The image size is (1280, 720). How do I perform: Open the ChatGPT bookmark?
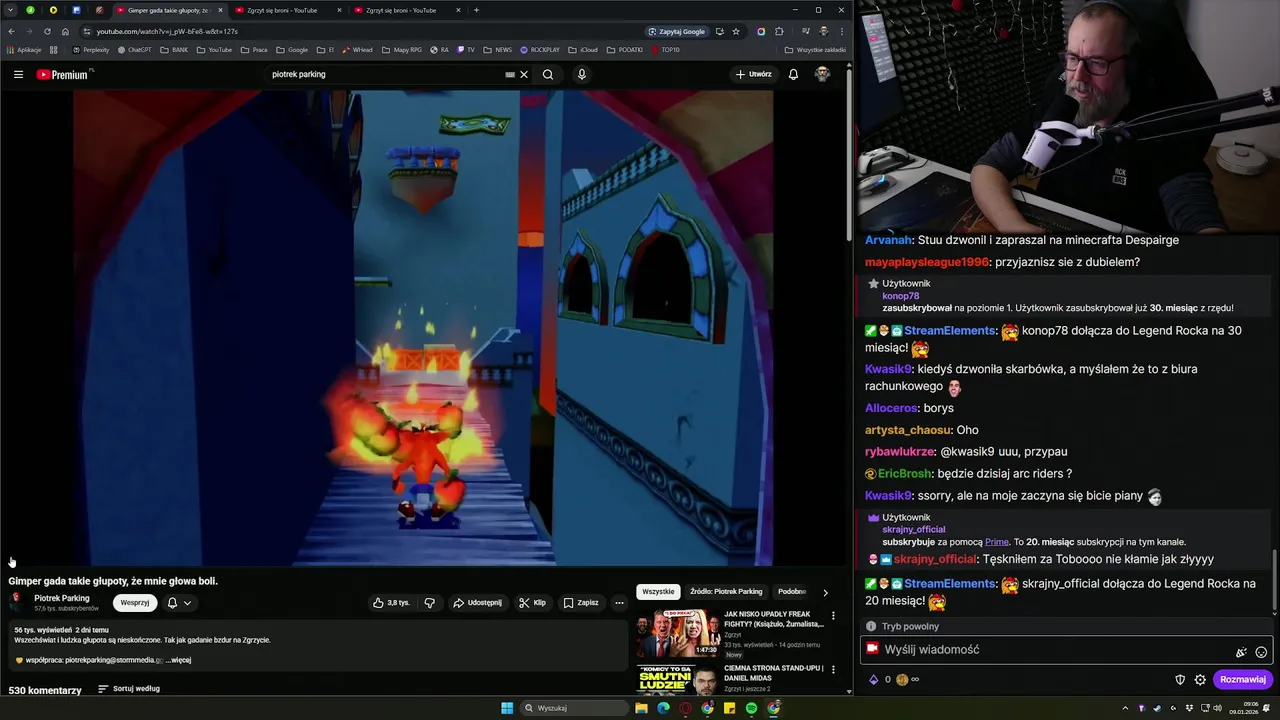[134, 49]
